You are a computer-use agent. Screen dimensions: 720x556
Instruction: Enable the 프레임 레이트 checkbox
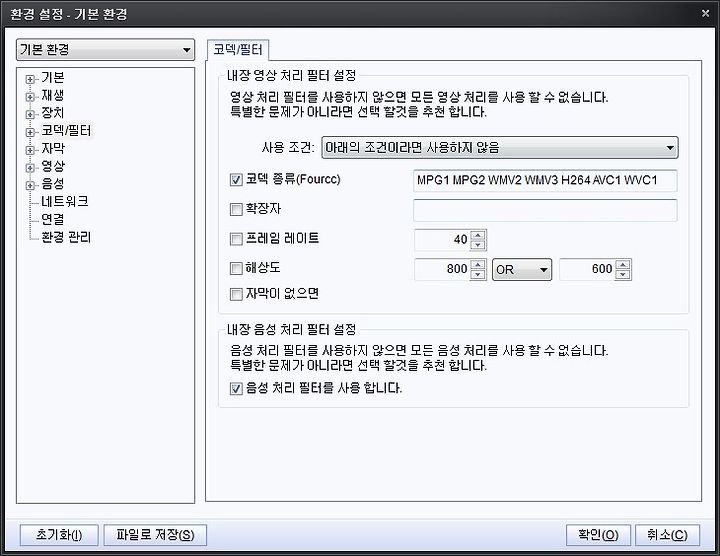tap(236, 239)
